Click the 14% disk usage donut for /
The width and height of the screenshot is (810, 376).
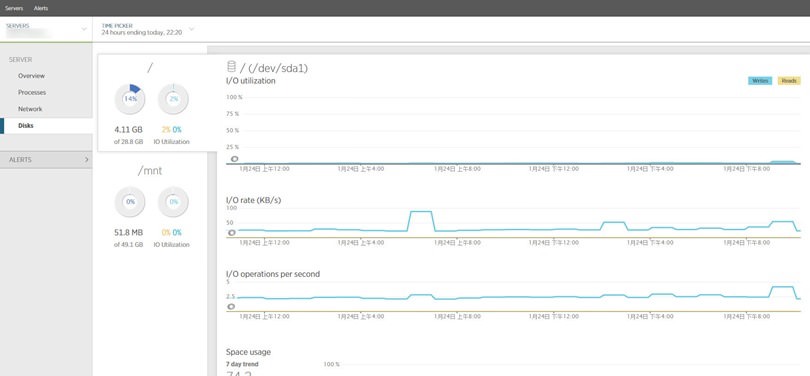pos(130,99)
